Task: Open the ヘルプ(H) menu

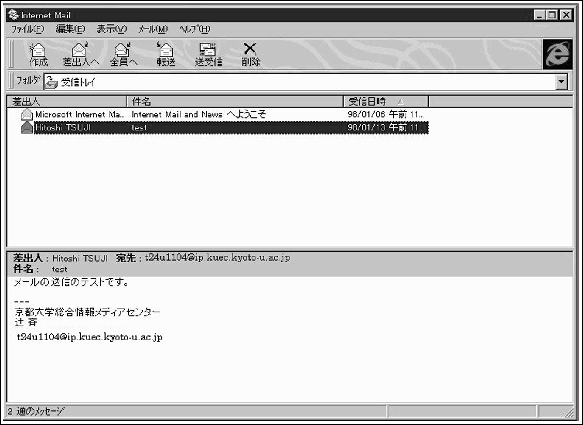Action: pos(194,29)
